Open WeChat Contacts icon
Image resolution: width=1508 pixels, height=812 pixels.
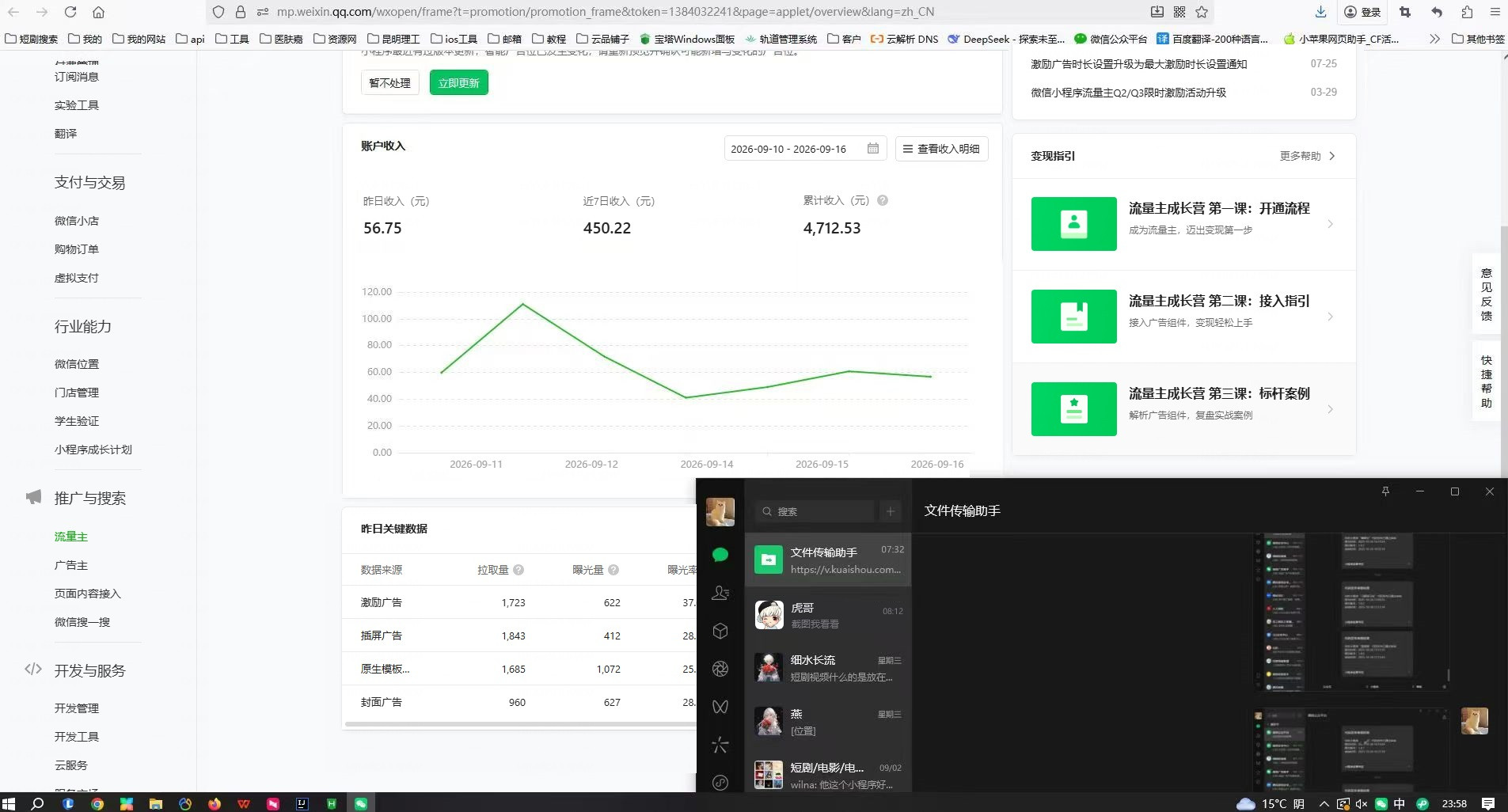(x=720, y=593)
